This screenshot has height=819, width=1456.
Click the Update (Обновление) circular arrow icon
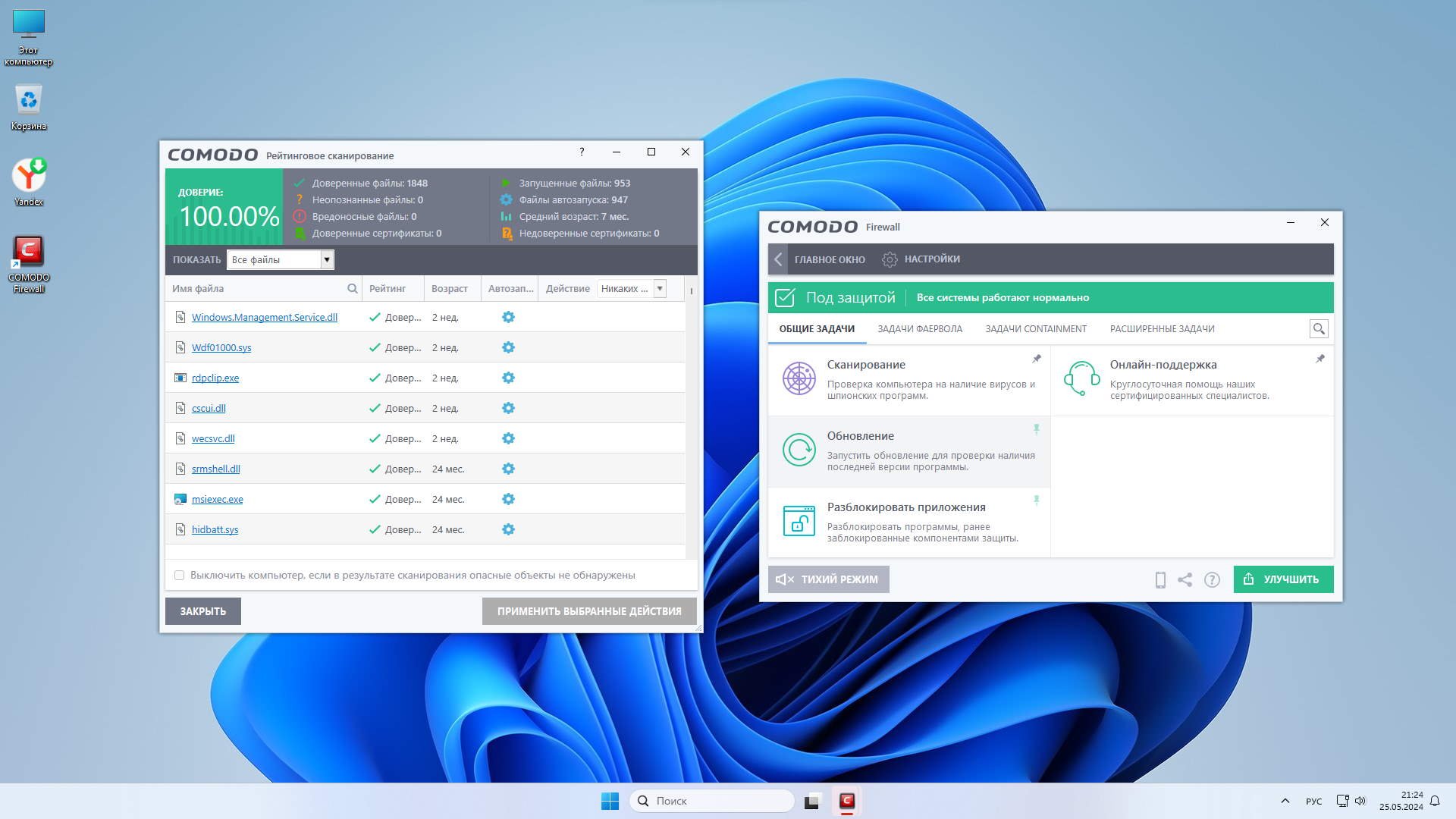(799, 450)
